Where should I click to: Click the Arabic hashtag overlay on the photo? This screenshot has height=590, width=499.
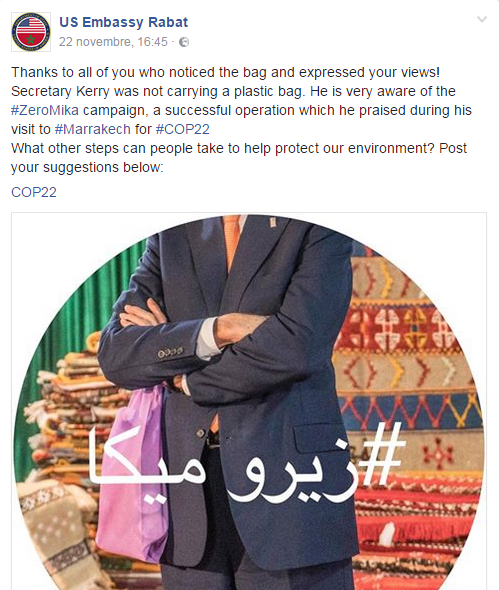click(246, 463)
